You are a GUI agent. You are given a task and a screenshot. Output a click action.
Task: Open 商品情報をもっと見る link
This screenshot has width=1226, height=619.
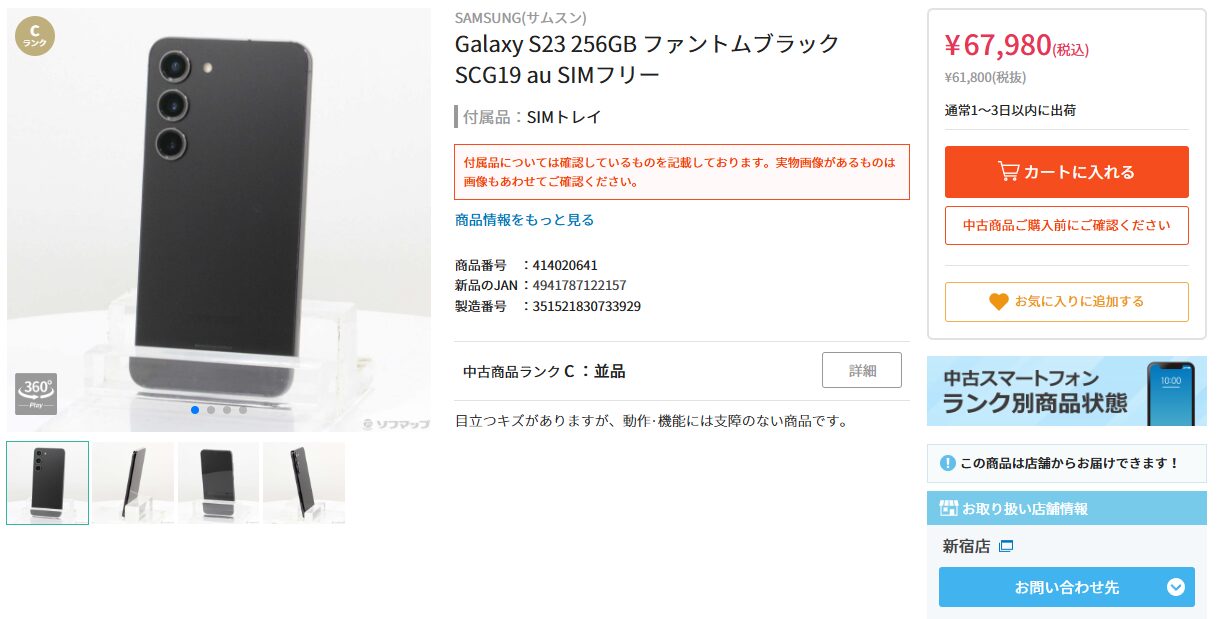524,220
